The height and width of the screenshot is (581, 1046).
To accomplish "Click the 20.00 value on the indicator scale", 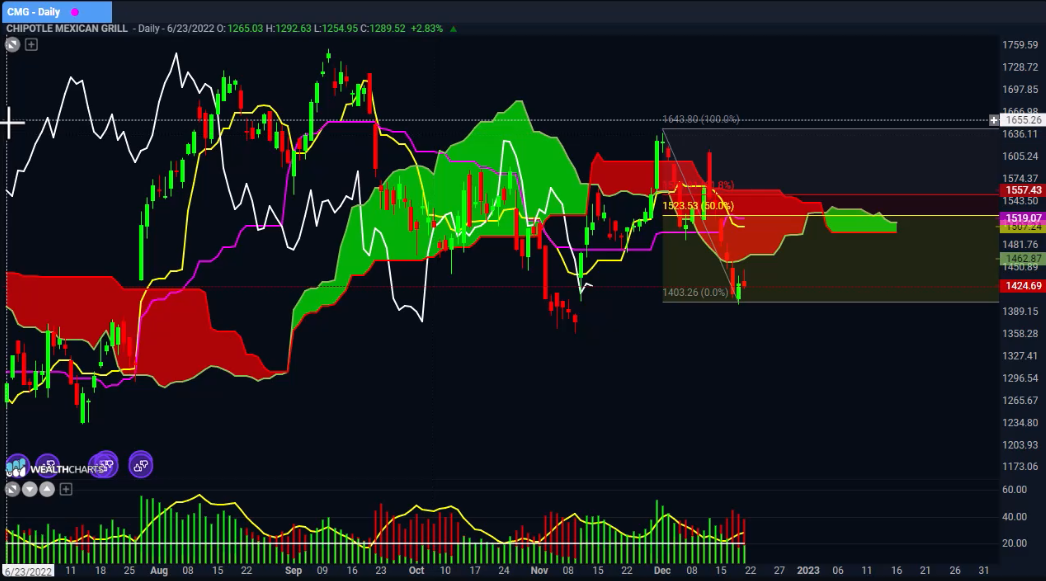I will 1014,543.
